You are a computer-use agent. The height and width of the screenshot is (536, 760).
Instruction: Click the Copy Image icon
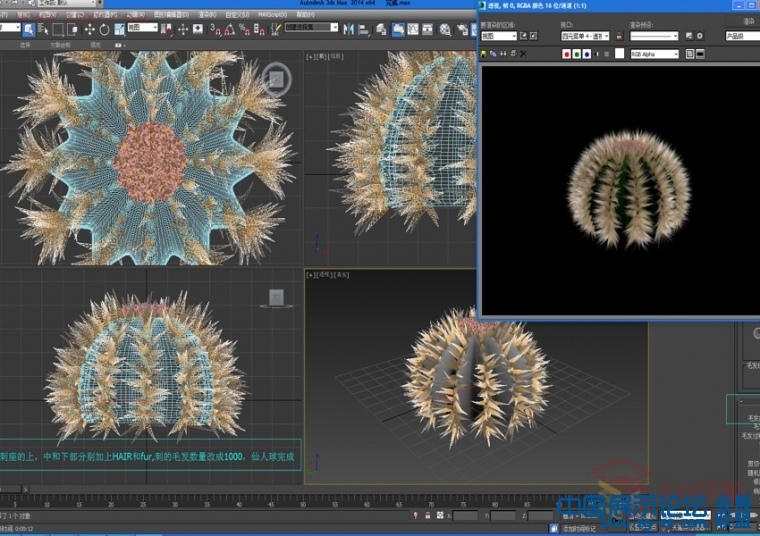(x=493, y=54)
